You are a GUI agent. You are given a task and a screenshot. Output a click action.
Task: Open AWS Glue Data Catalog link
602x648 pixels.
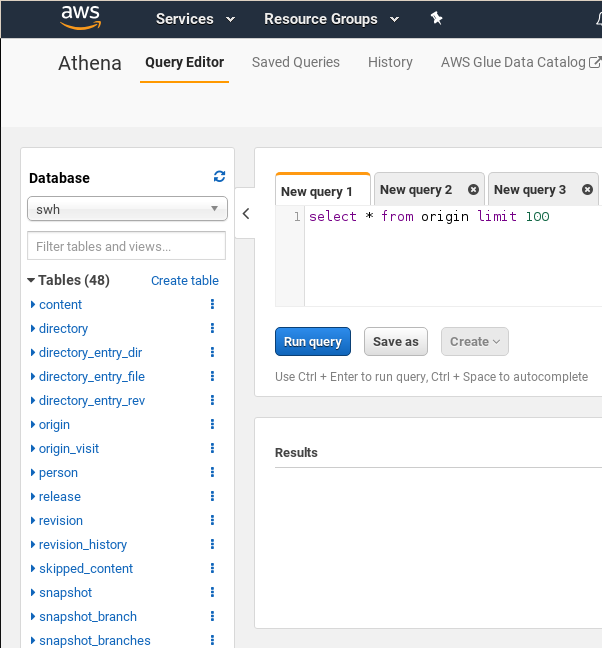[520, 62]
